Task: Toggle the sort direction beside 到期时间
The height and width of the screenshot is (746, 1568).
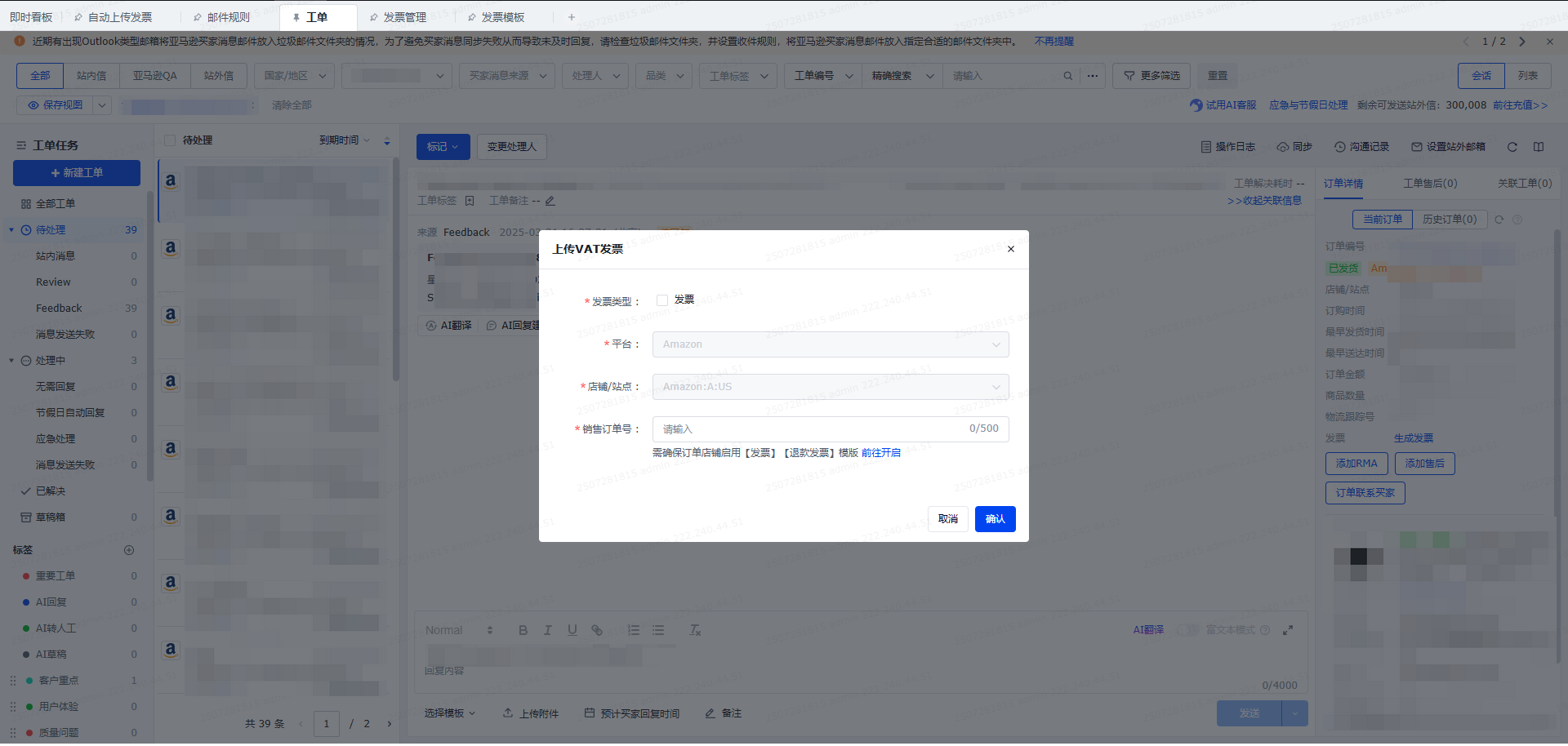Action: [x=387, y=141]
